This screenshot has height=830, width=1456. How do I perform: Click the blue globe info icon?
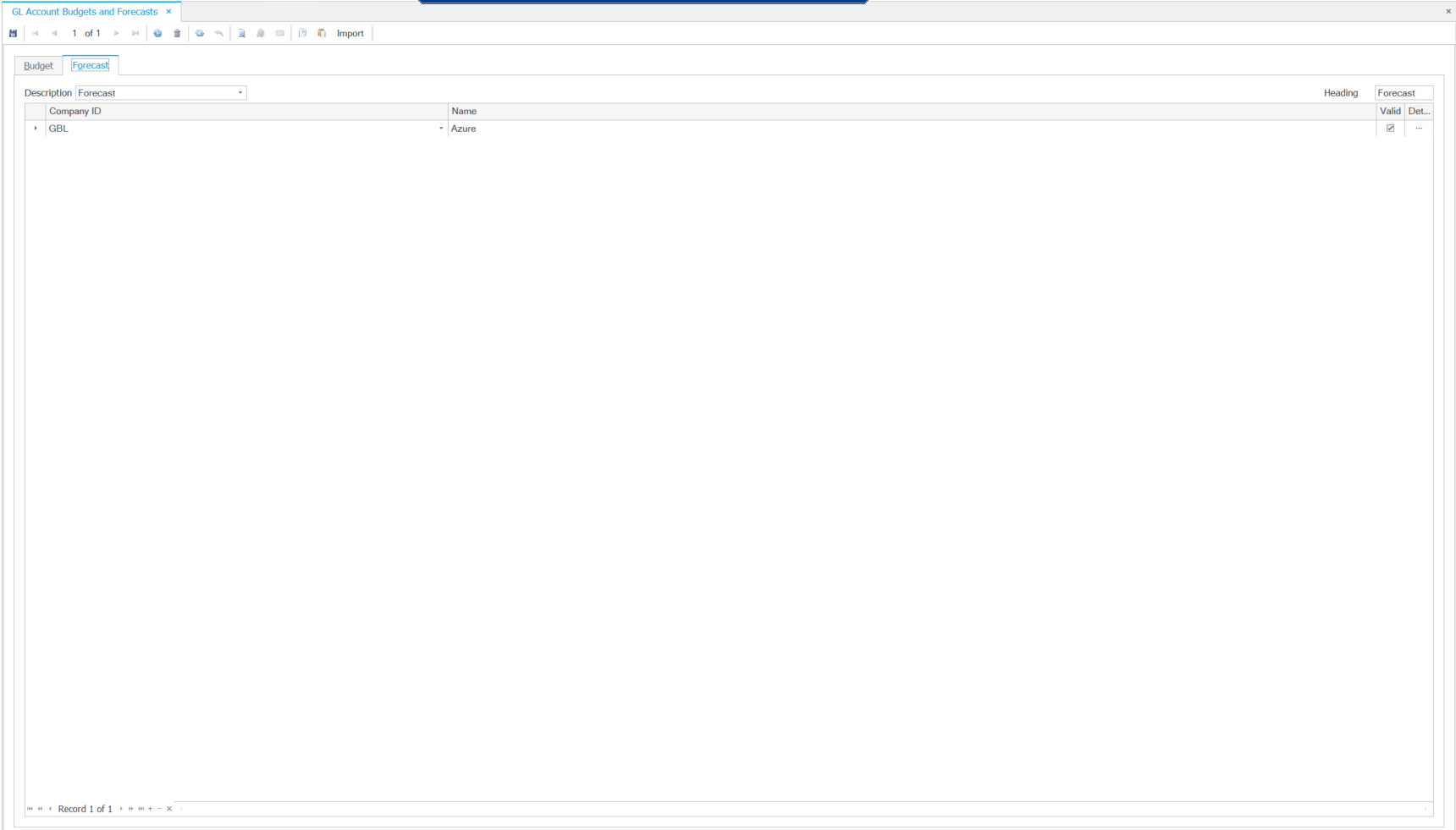pos(157,34)
